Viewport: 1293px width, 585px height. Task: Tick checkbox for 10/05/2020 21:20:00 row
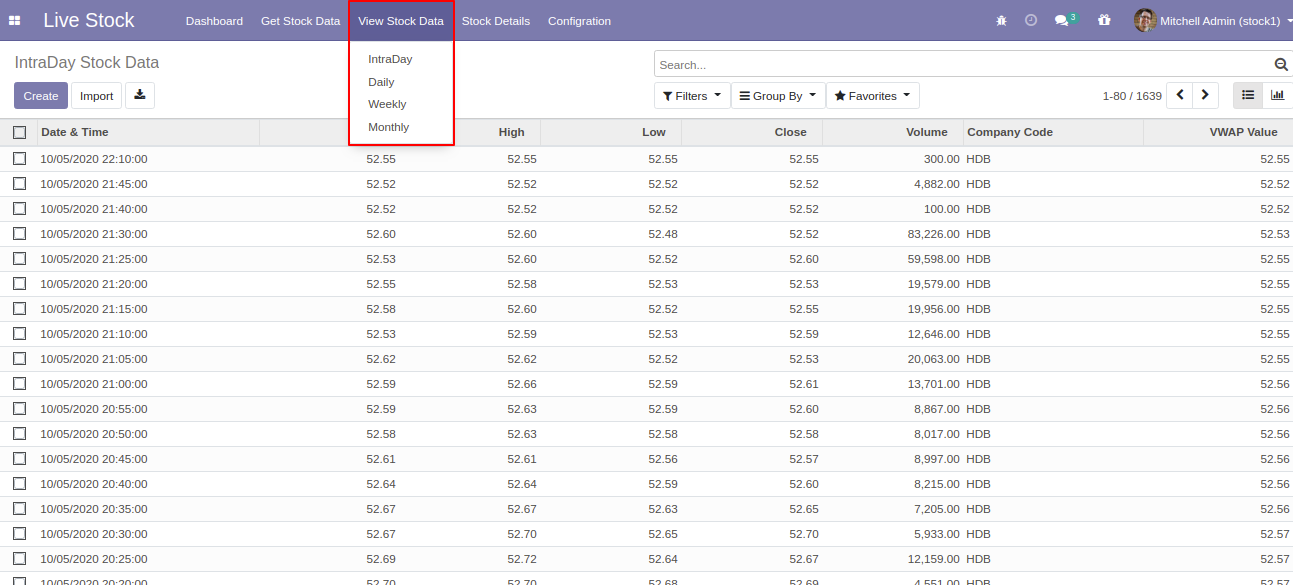19,284
